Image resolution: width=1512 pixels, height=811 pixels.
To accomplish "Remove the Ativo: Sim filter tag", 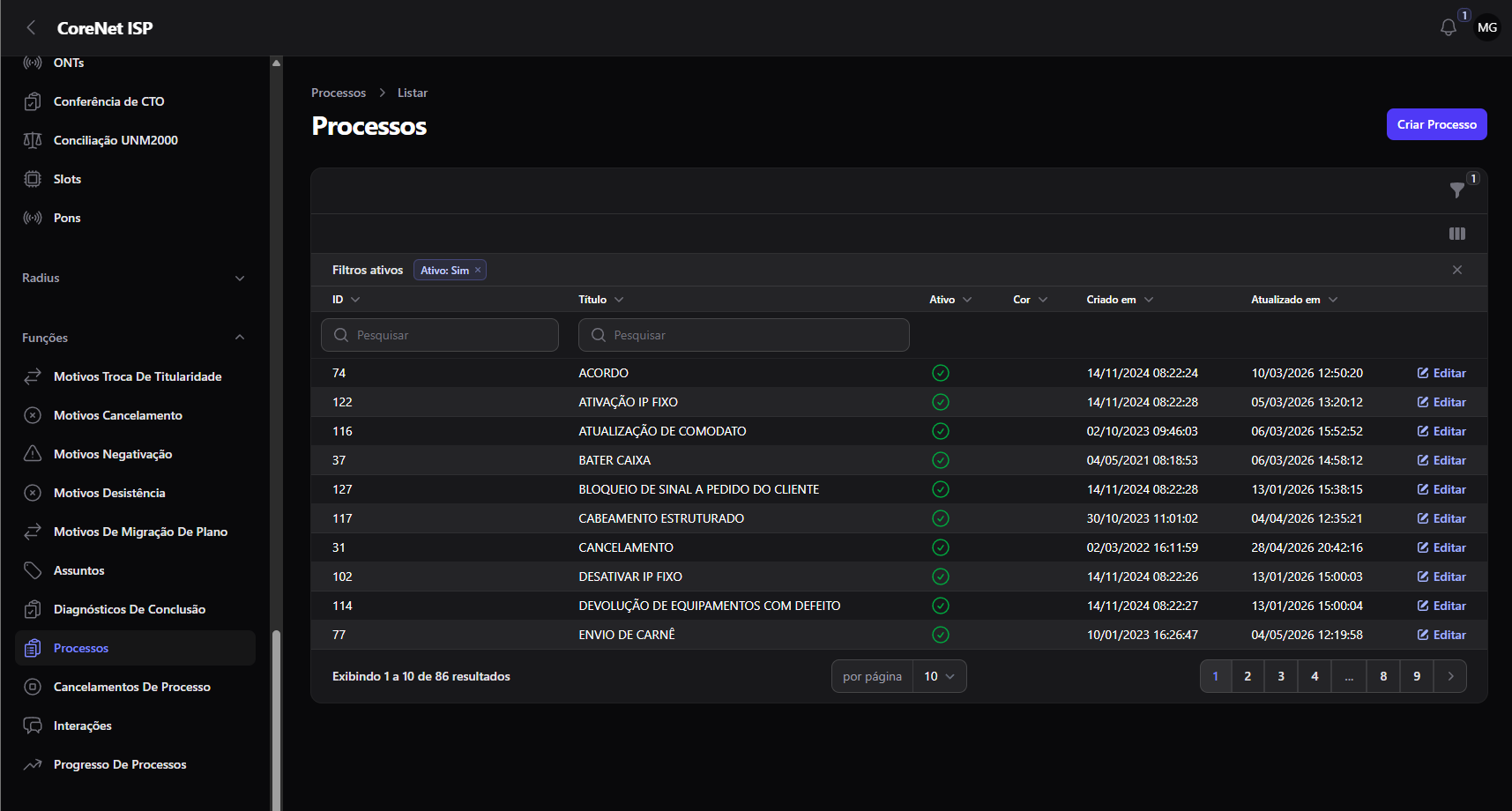I will pyautogui.click(x=478, y=270).
